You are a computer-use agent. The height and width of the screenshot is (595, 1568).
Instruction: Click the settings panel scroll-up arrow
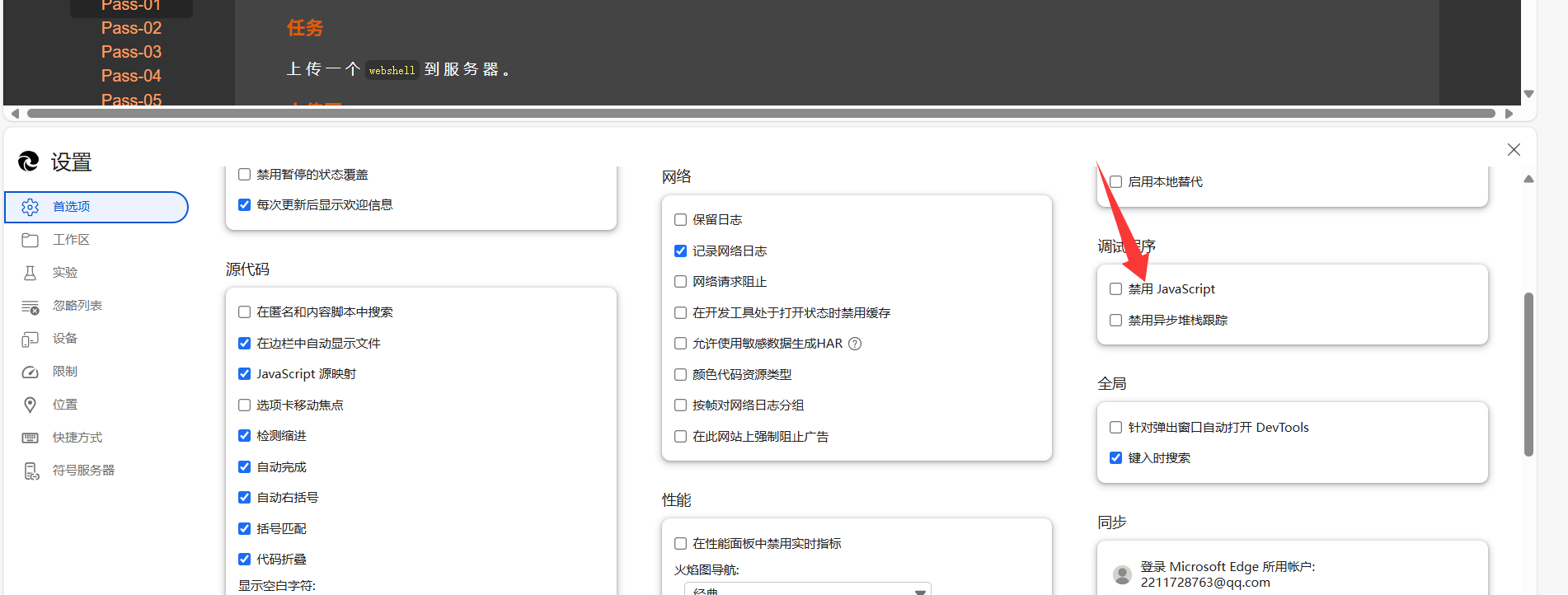tap(1528, 179)
